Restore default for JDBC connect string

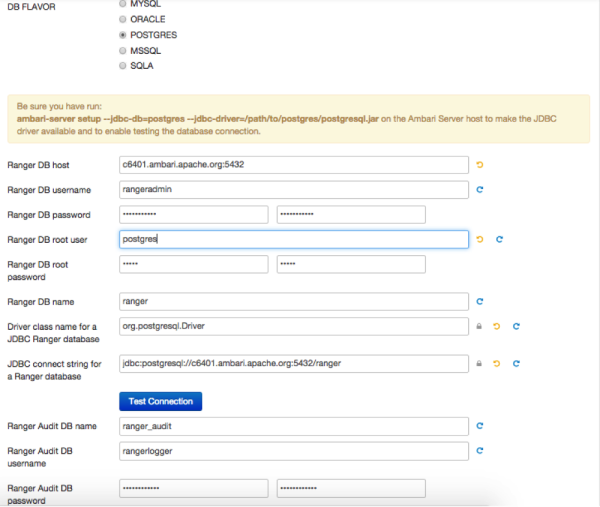tap(516, 364)
